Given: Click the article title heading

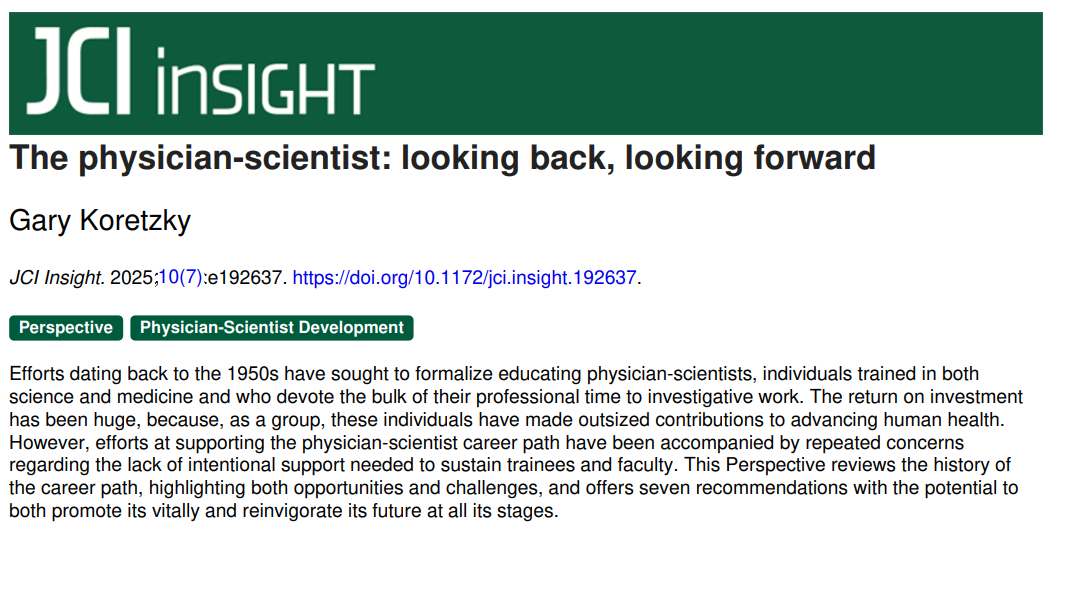Looking at the screenshot, I should coord(442,158).
